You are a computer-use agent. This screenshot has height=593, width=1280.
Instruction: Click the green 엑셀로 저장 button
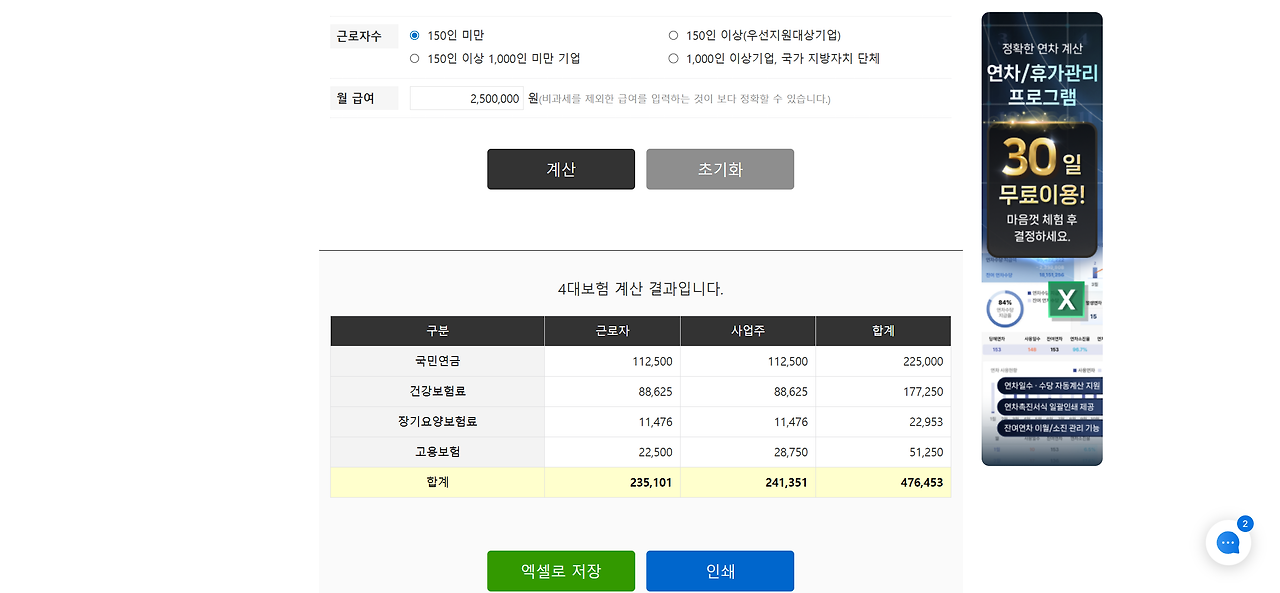click(560, 571)
